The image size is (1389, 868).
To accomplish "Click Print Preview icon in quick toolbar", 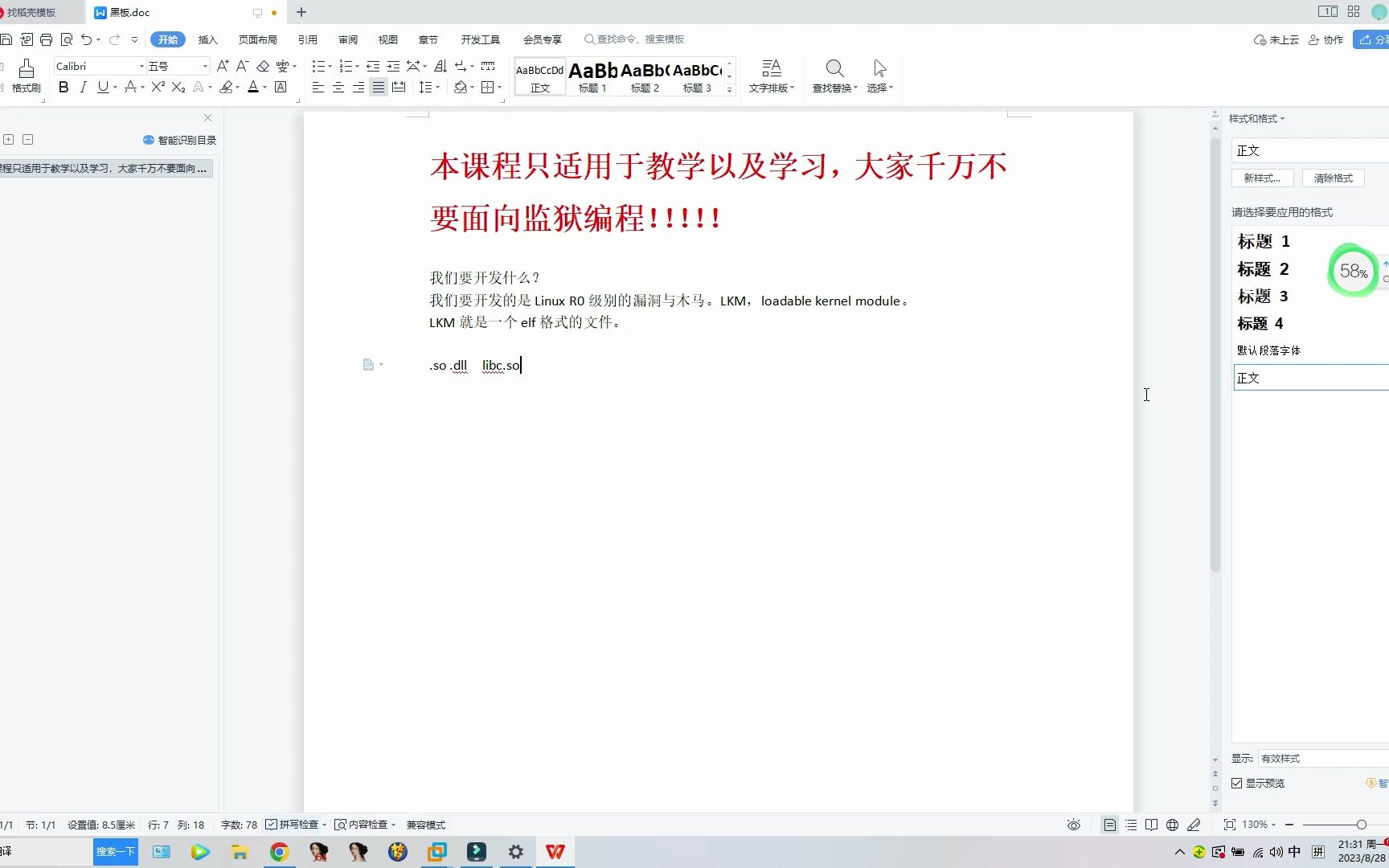I will [67, 39].
